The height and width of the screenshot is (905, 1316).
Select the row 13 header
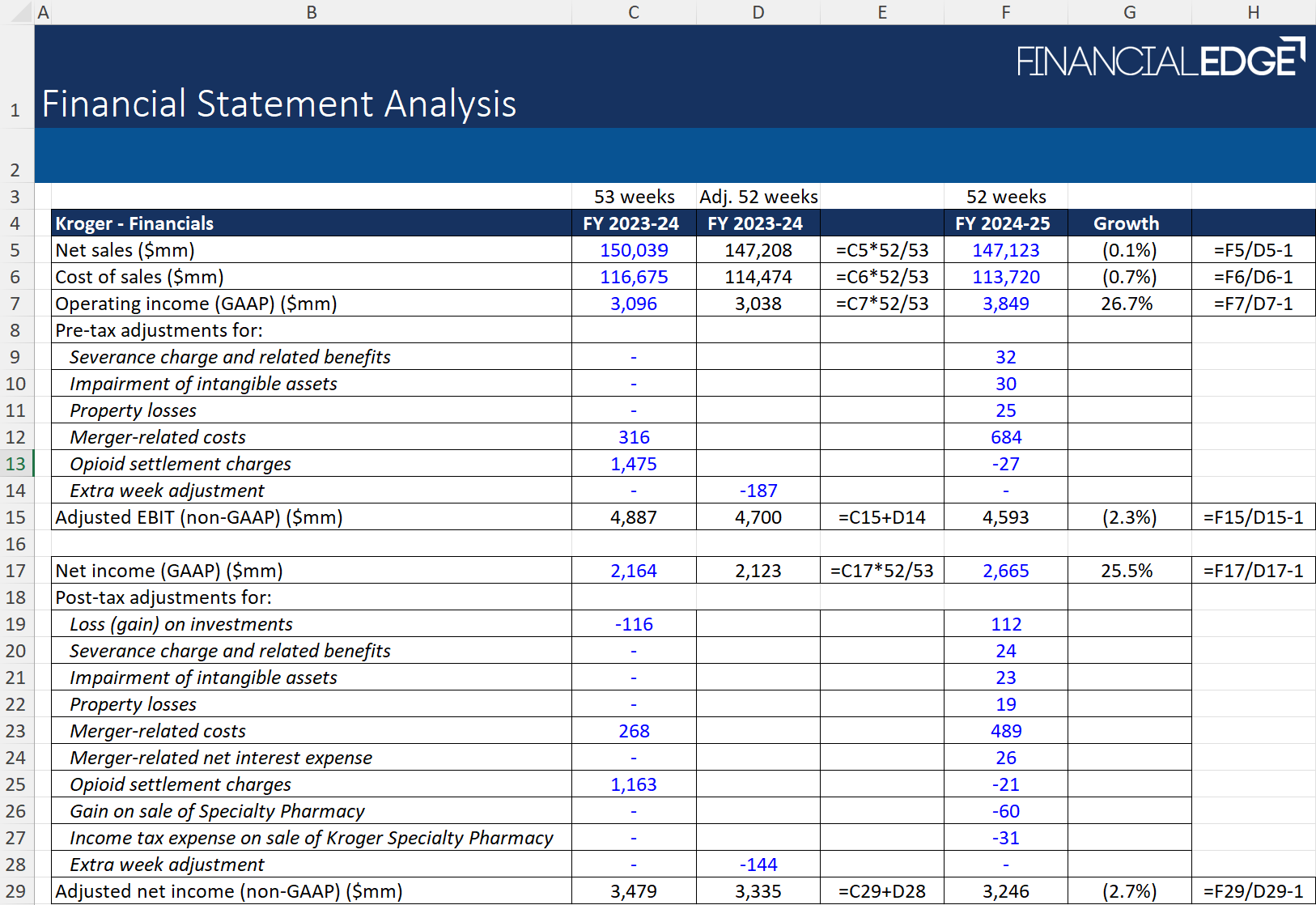point(16,464)
